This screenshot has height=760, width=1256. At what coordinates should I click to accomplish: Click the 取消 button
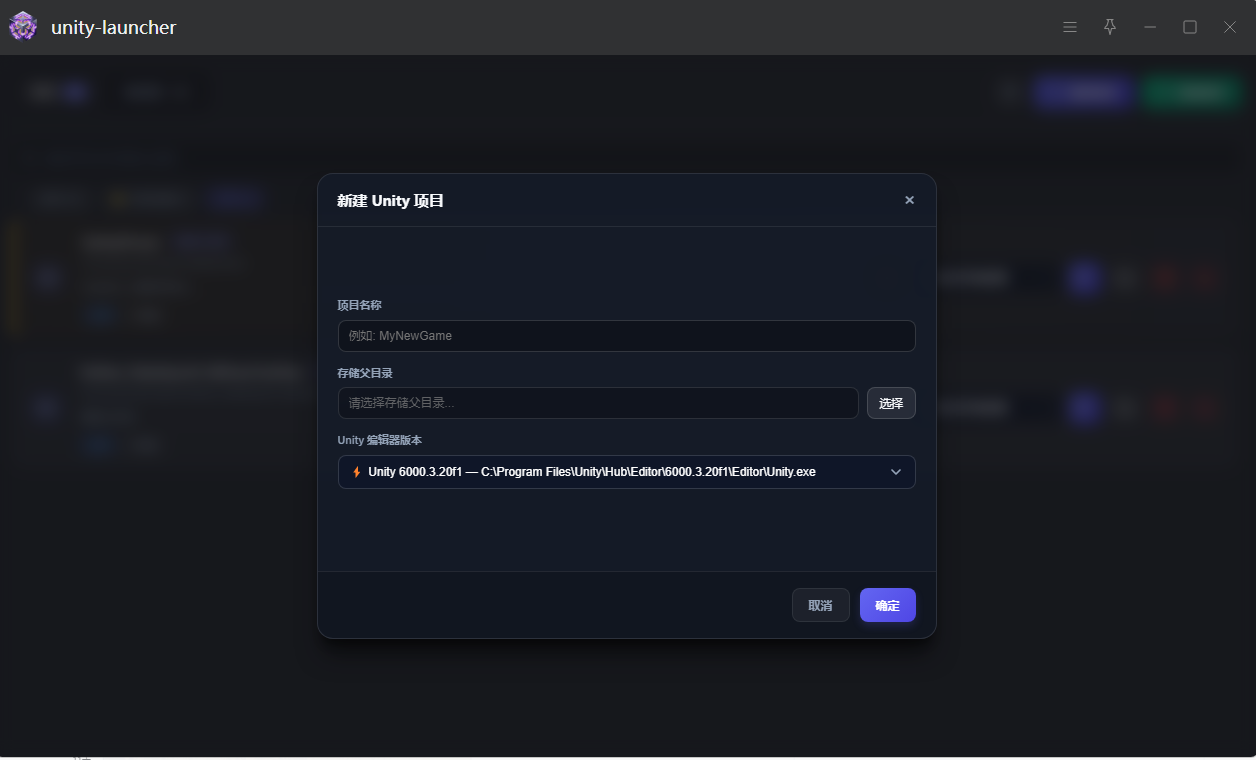pos(821,605)
